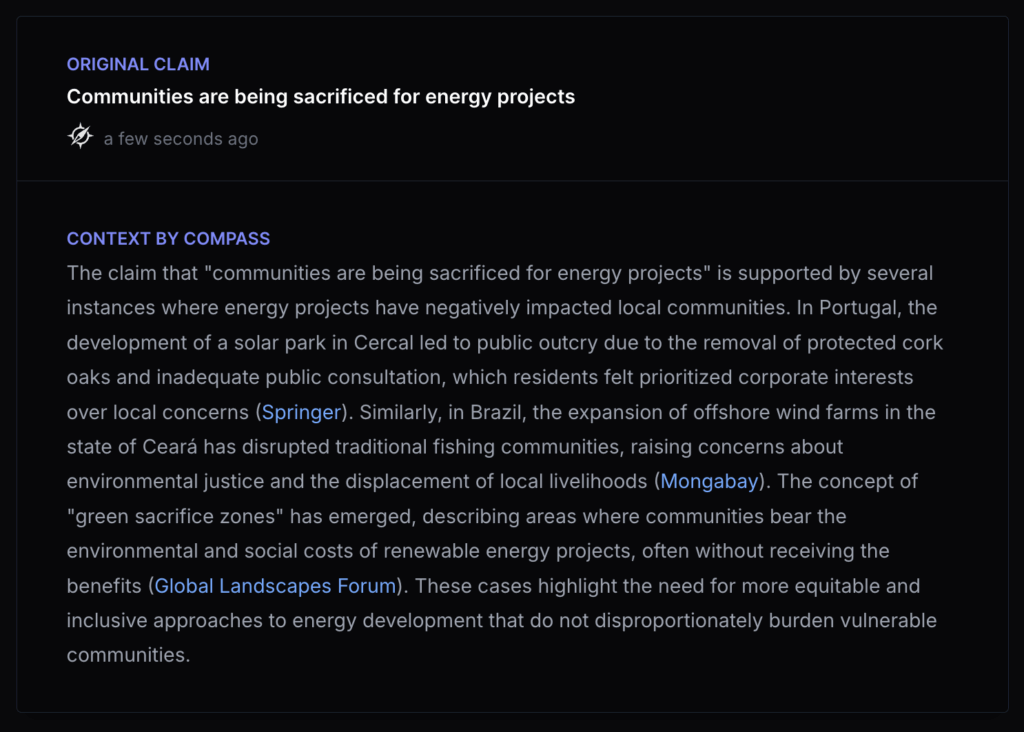Screen dimensions: 1024x732
Task: Click the CONTEXT BY COMPASS heading
Action: pos(168,239)
